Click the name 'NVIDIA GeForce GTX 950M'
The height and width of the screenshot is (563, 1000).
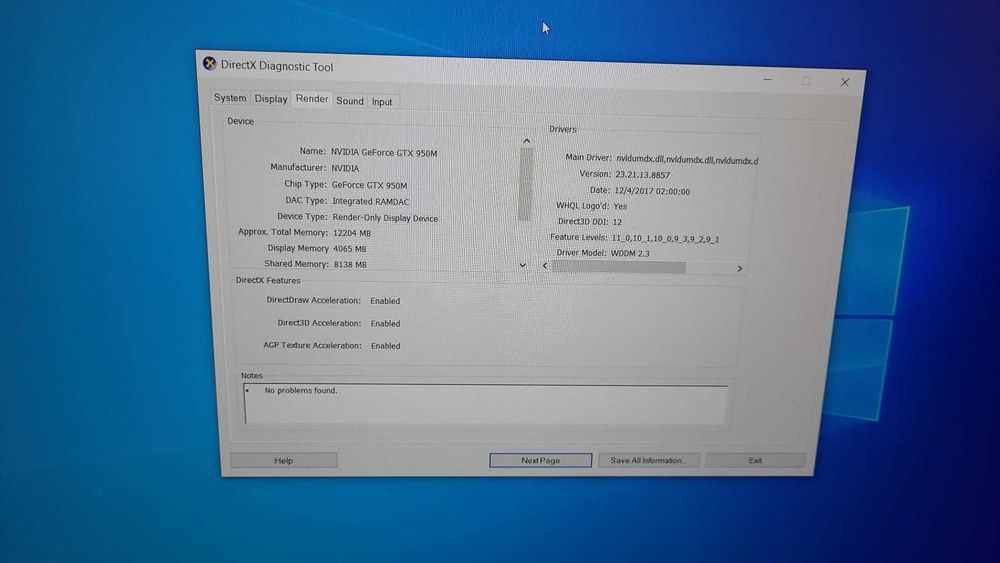(x=384, y=153)
